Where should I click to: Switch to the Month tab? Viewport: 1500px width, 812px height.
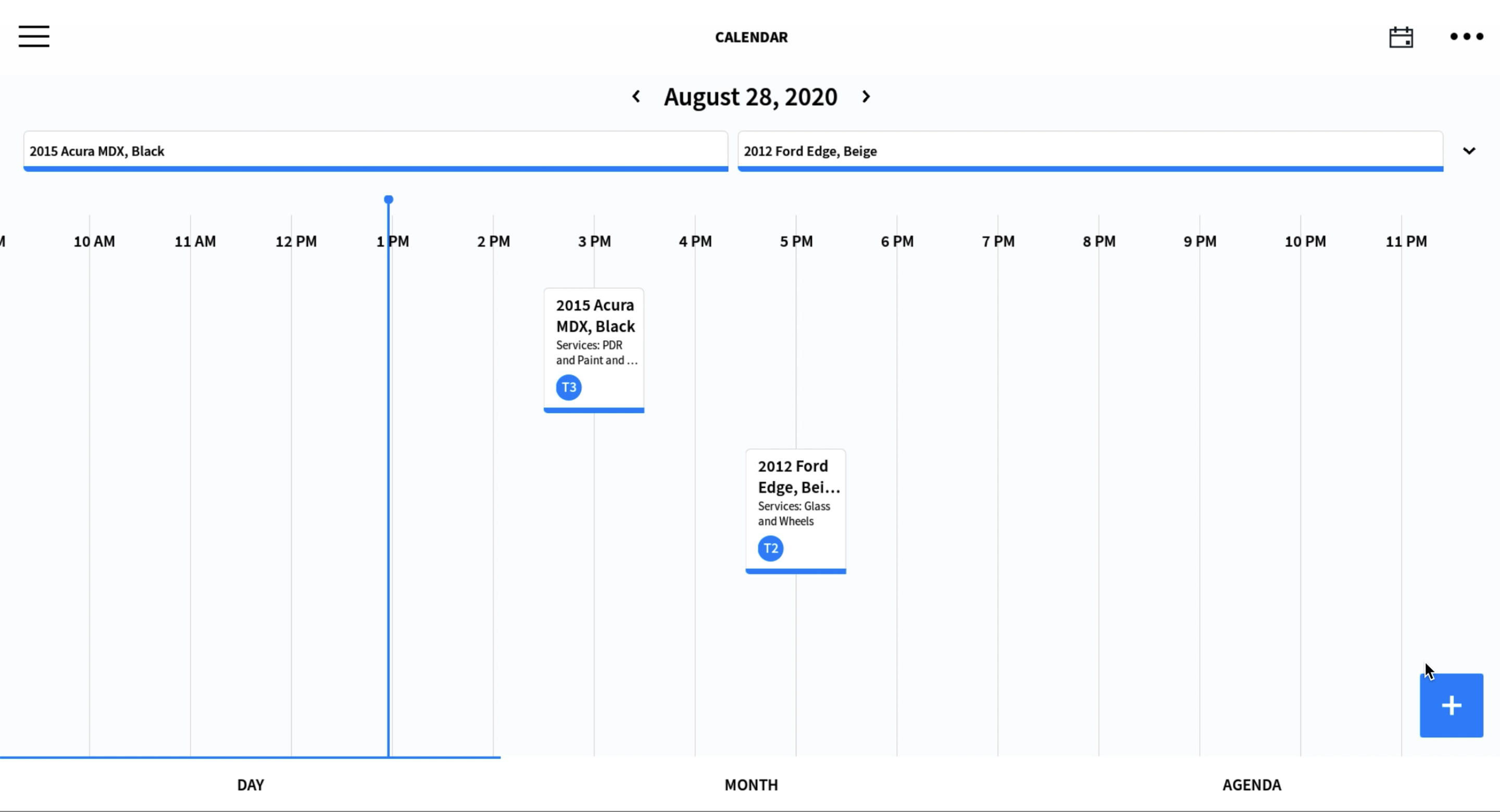click(x=751, y=784)
